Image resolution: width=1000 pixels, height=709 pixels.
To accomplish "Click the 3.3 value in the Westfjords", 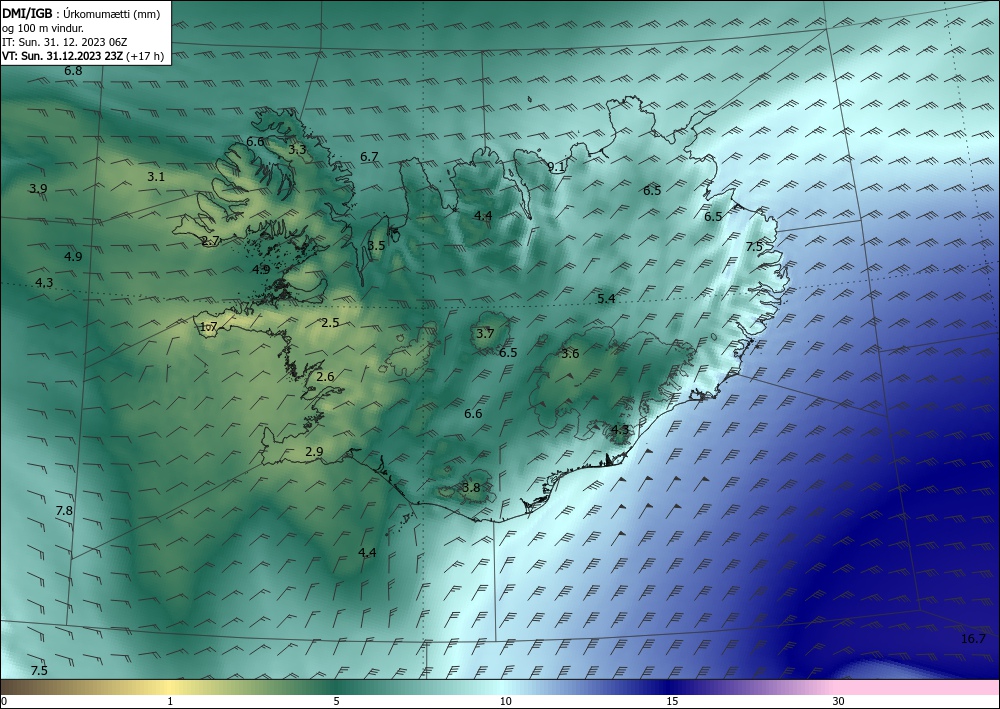I will [297, 150].
